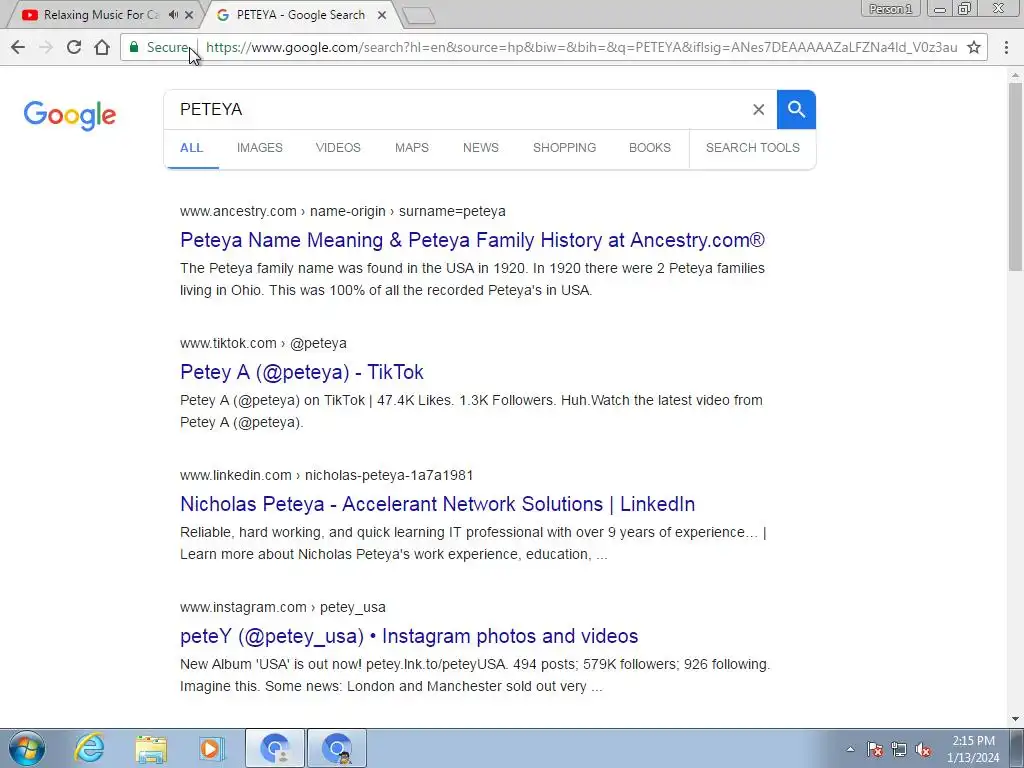Screen dimensions: 1024x768
Task: Open the clock showing 2:15 PM
Action: pyautogui.click(x=973, y=749)
